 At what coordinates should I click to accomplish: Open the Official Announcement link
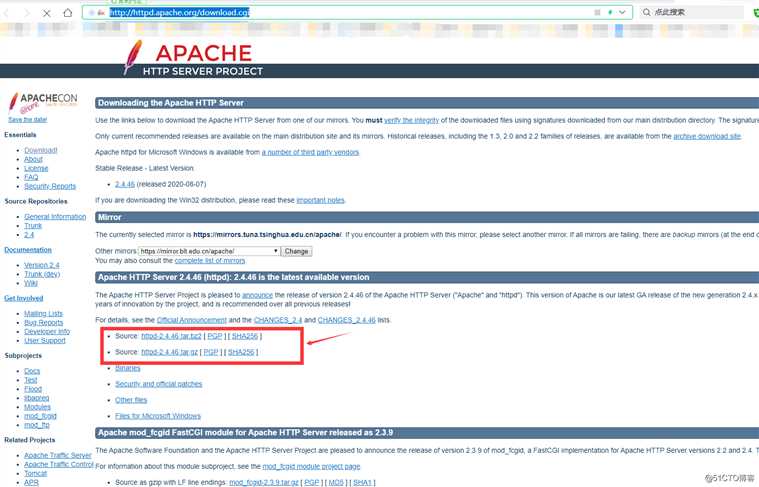click(192, 320)
